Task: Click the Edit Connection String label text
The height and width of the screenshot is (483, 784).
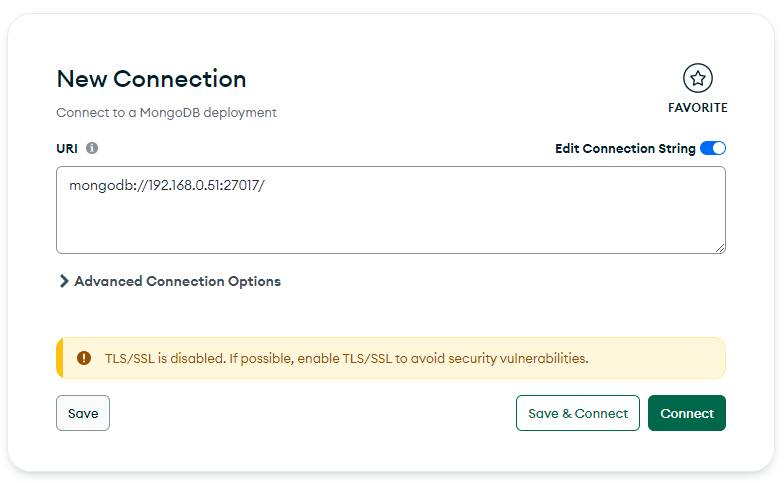Action: point(625,148)
